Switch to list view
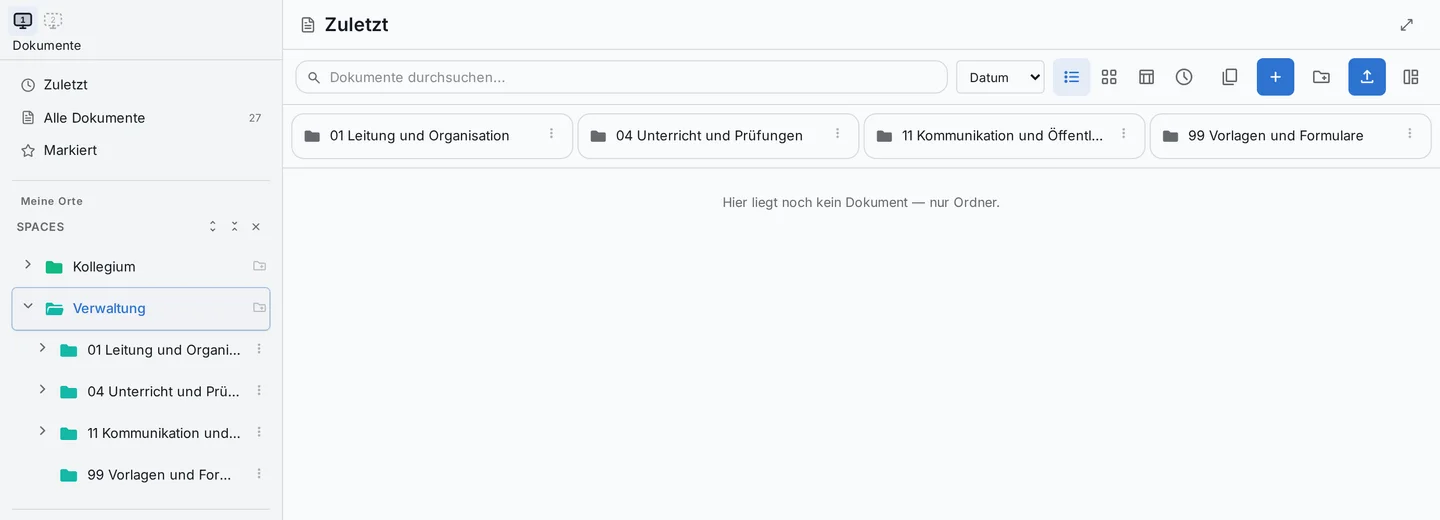1440x520 pixels. (x=1071, y=77)
